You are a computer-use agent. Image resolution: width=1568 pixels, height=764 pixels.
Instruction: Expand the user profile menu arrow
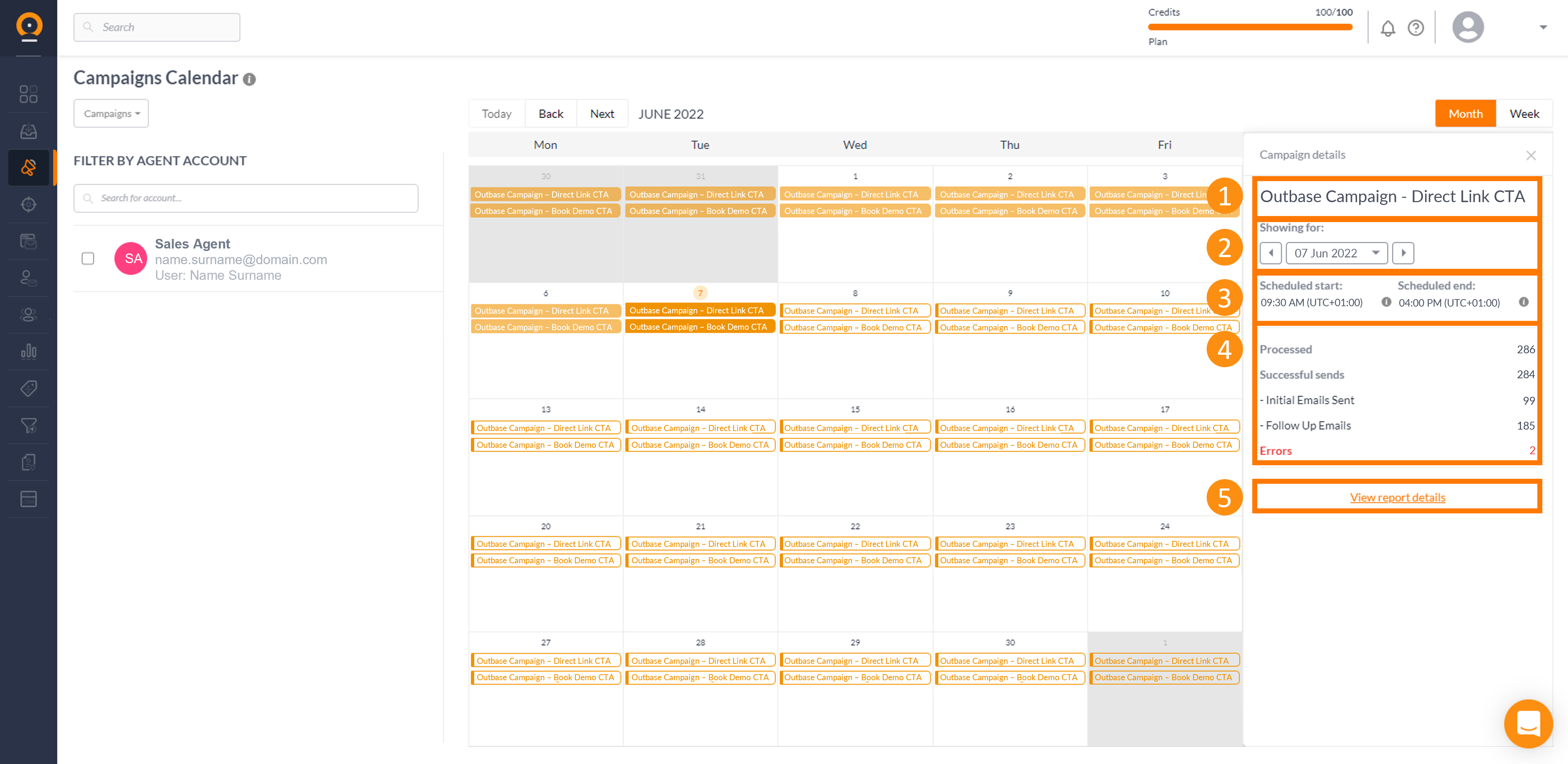(1542, 27)
